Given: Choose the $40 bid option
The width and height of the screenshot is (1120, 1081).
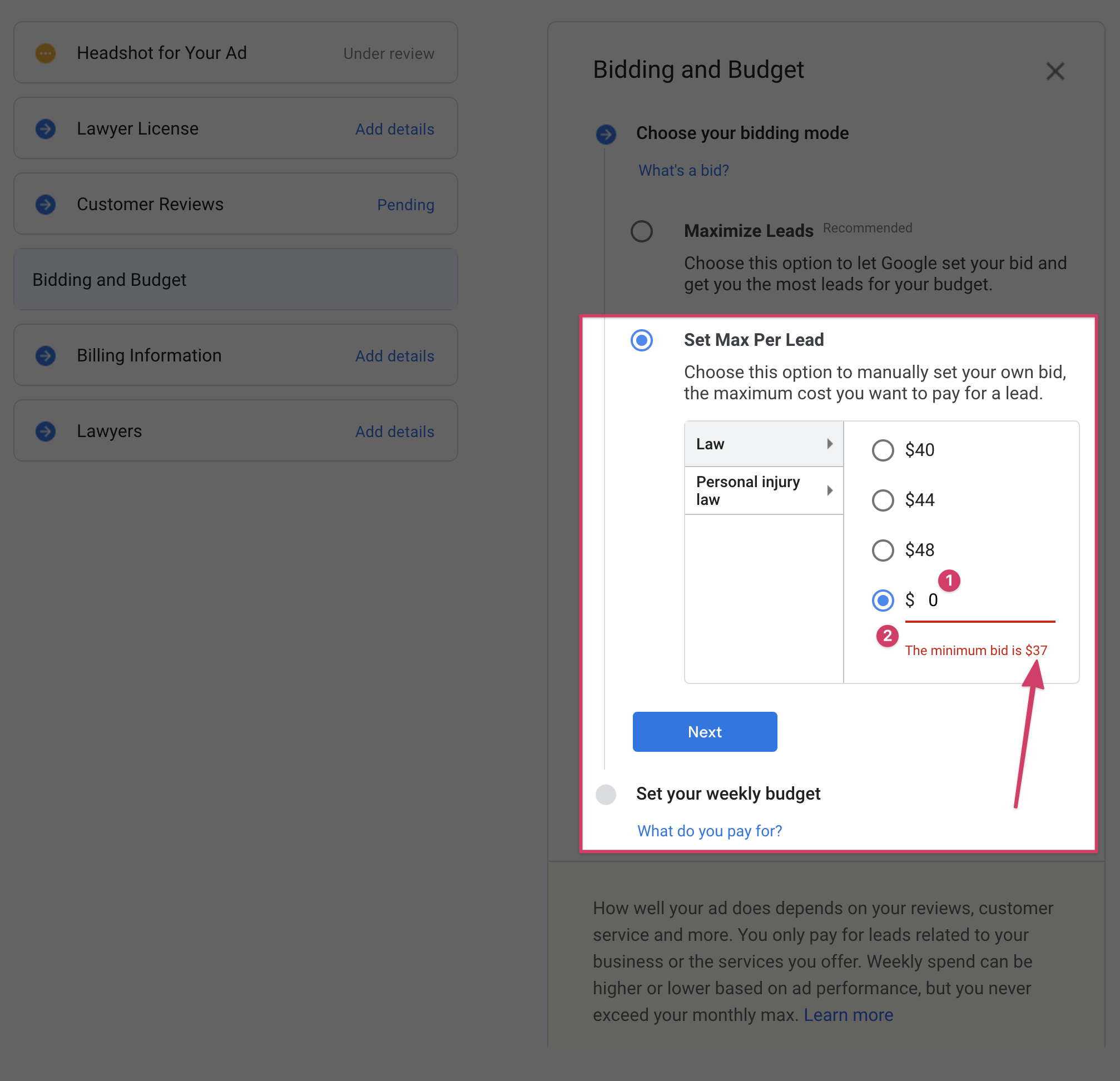Looking at the screenshot, I should point(883,450).
